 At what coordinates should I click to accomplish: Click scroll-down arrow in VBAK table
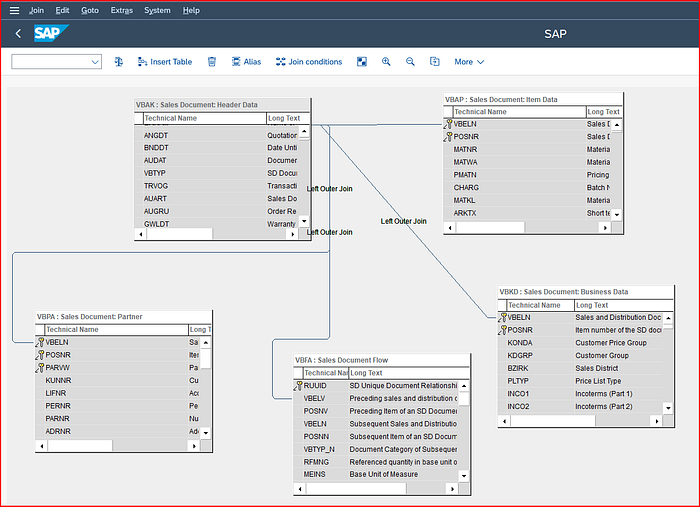(x=304, y=221)
